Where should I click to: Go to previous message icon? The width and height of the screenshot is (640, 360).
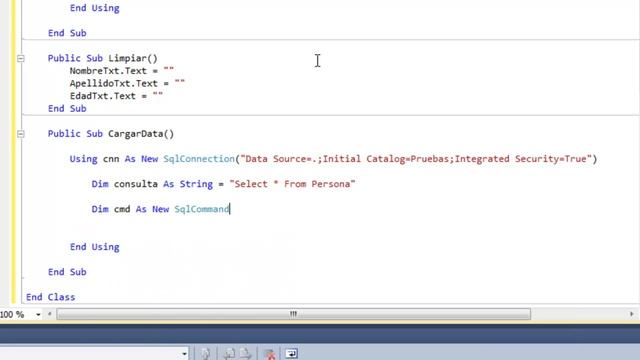tap(229, 353)
